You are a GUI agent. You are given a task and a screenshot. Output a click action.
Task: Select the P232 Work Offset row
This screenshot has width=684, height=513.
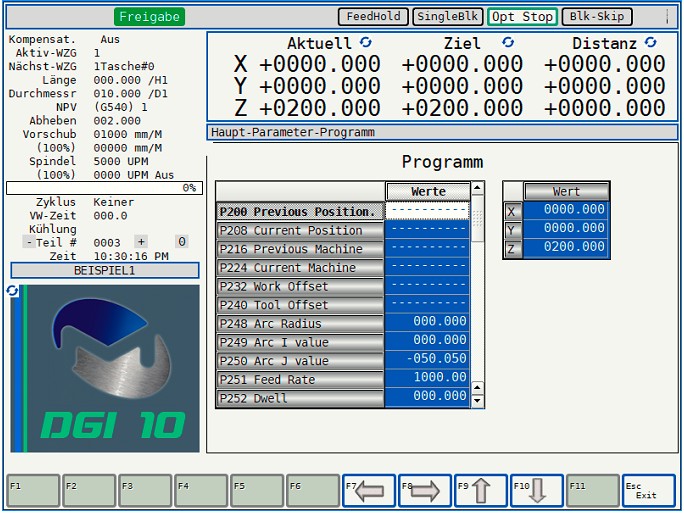pyautogui.click(x=300, y=287)
